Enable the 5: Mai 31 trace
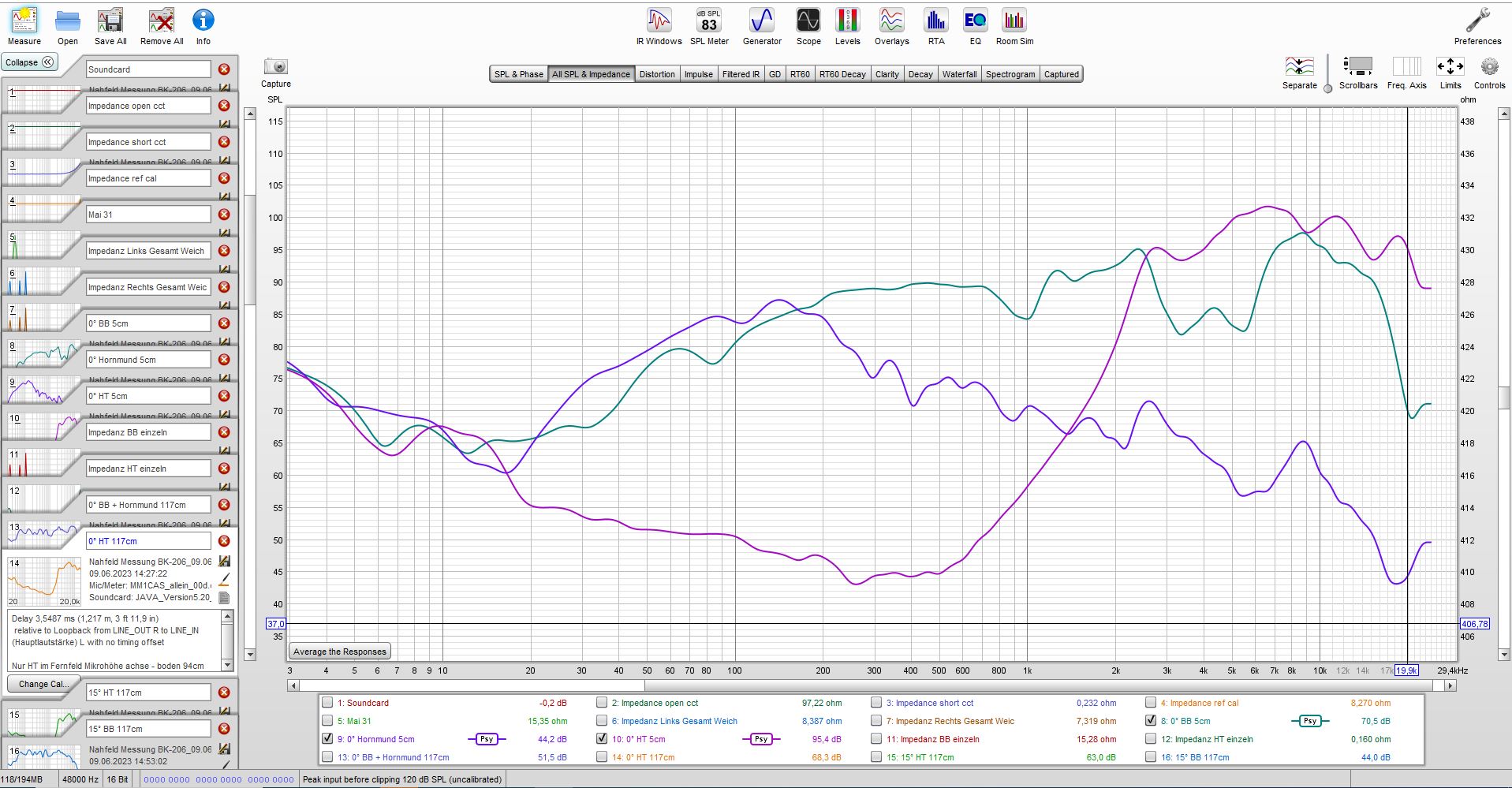 327,721
